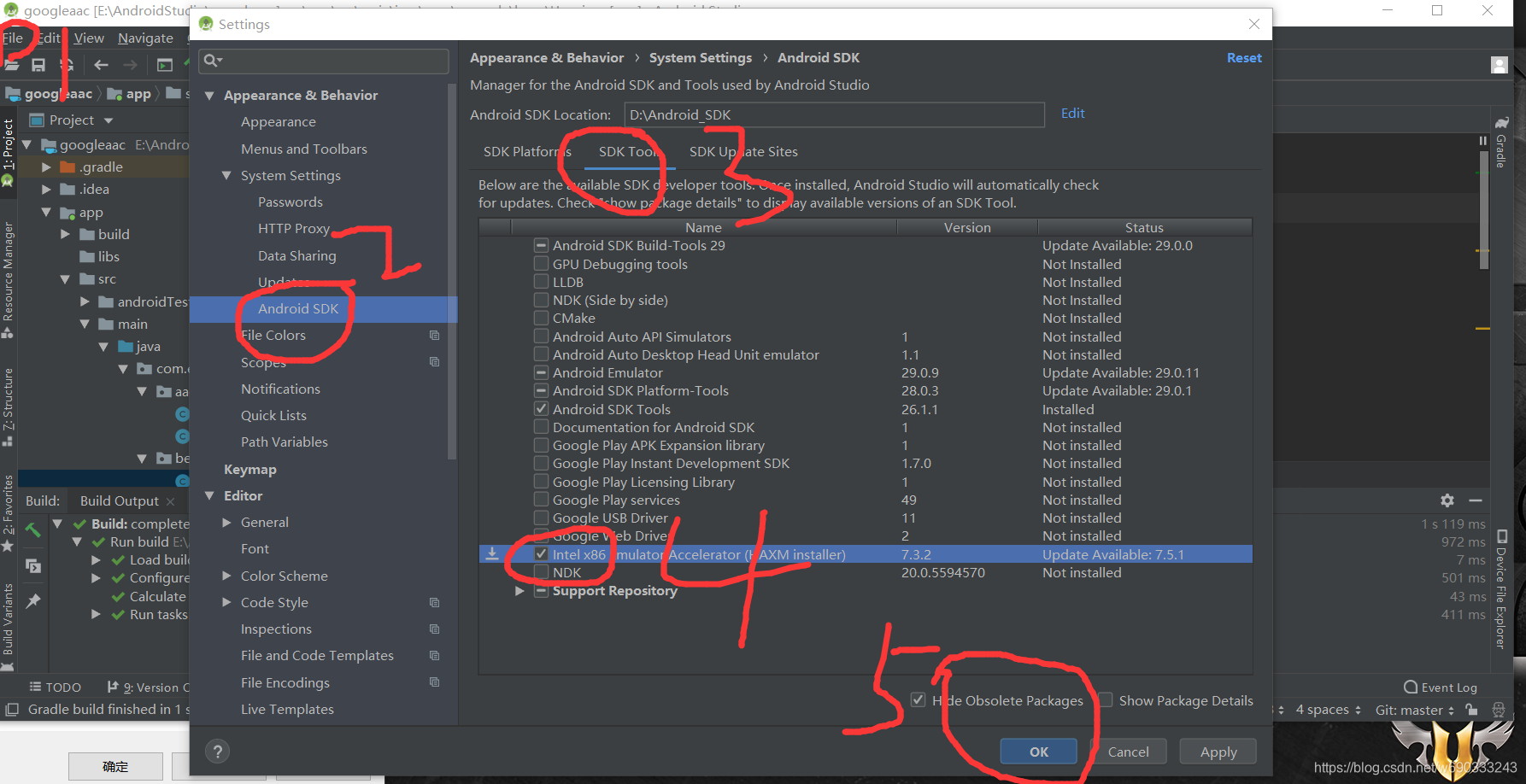Collapse the System Settings tree node
The image size is (1526, 784).
tap(226, 176)
